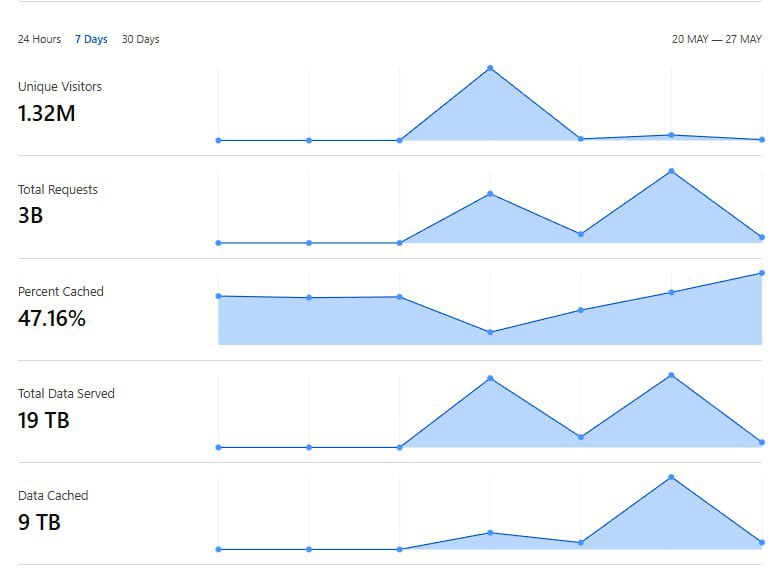This screenshot has height=569, width=780.
Task: Click the first peak in Total Data Served
Action: point(490,378)
